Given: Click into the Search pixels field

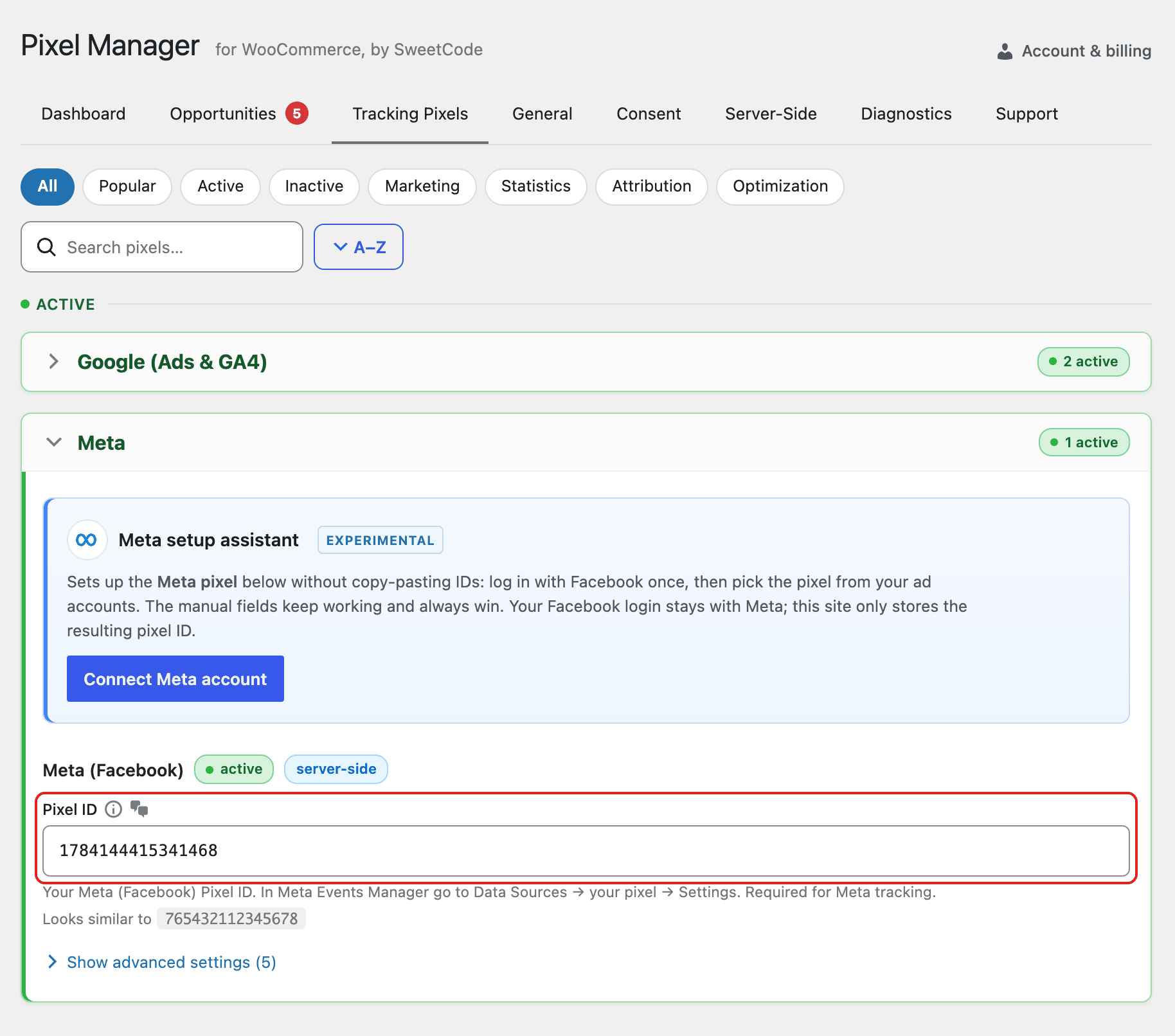Looking at the screenshot, I should (x=162, y=247).
